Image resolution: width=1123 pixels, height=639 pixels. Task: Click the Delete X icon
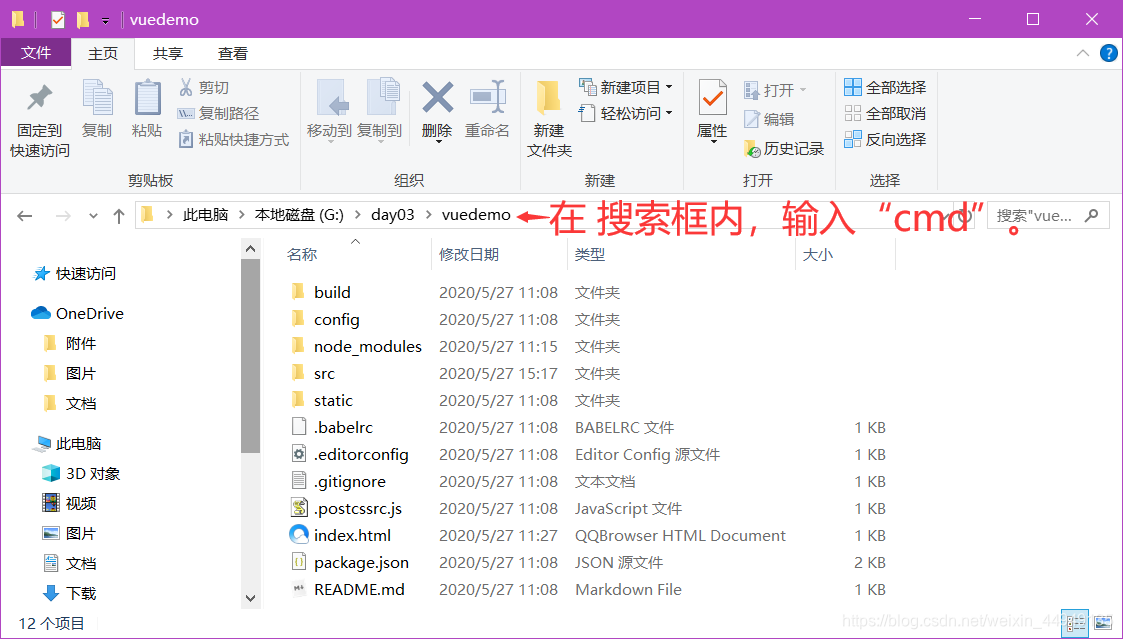(x=438, y=97)
